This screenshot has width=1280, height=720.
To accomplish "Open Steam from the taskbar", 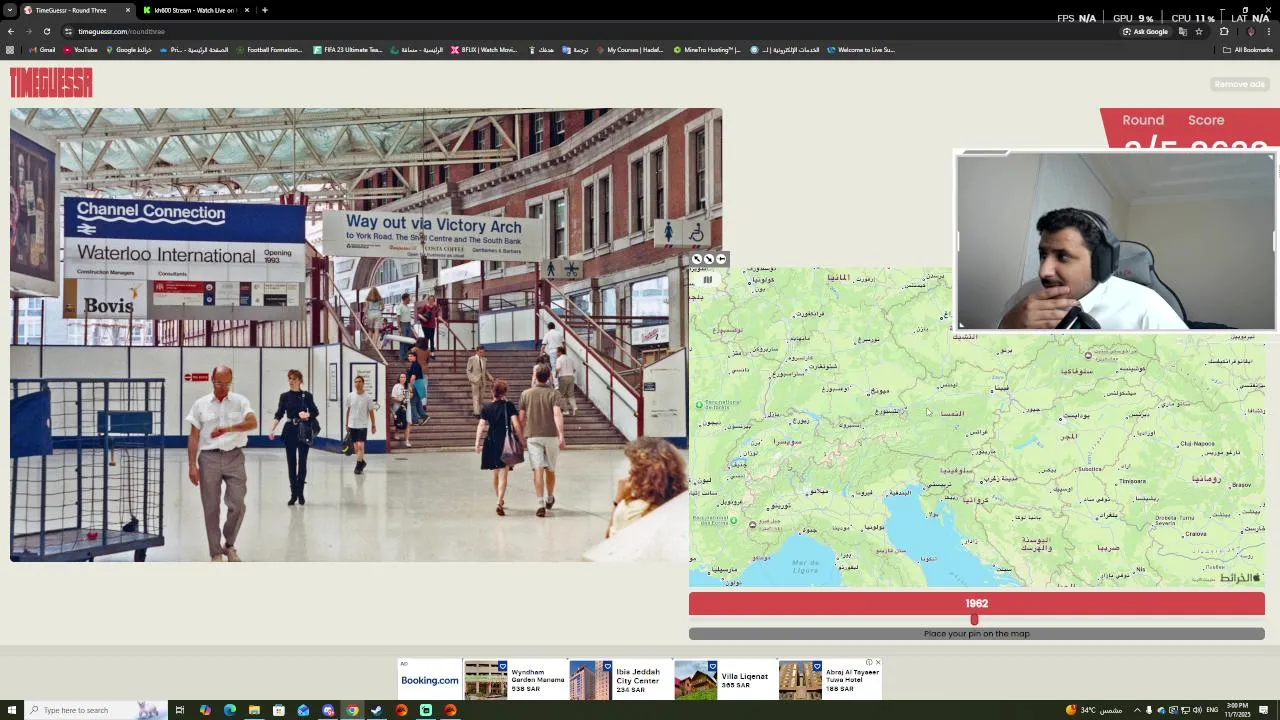I will (x=376, y=710).
